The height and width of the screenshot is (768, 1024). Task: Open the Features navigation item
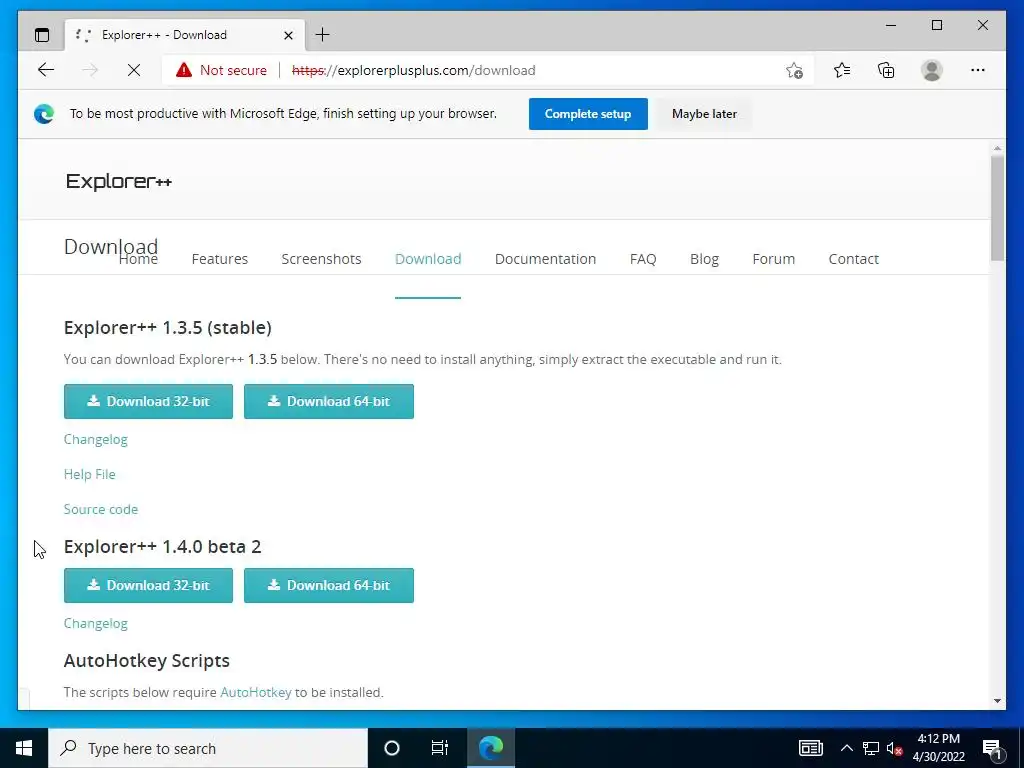click(220, 259)
